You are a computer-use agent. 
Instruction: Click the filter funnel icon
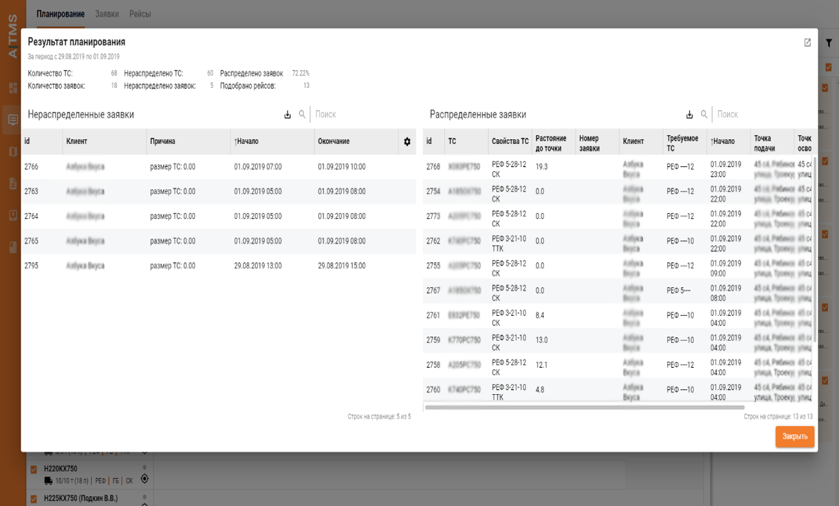(x=829, y=43)
